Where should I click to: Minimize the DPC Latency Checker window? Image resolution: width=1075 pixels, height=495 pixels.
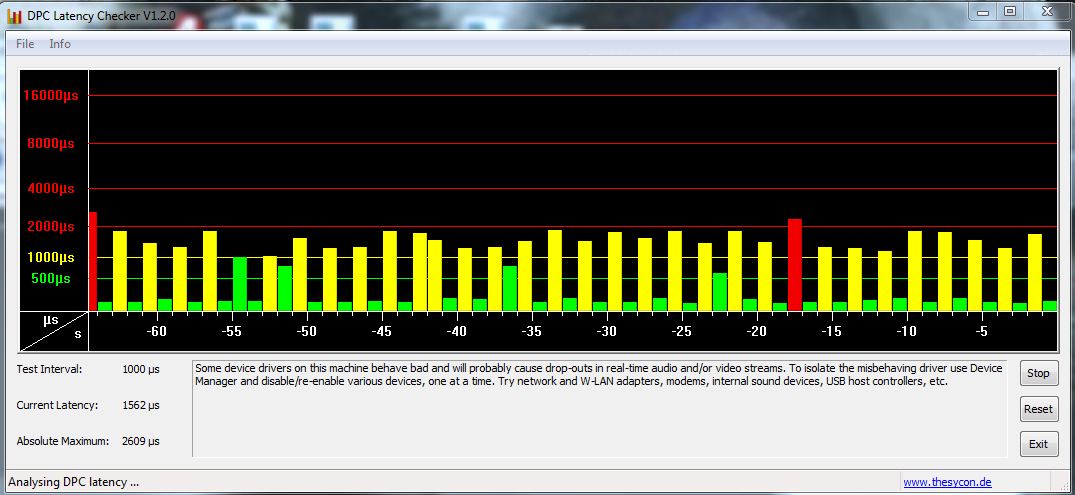(982, 12)
